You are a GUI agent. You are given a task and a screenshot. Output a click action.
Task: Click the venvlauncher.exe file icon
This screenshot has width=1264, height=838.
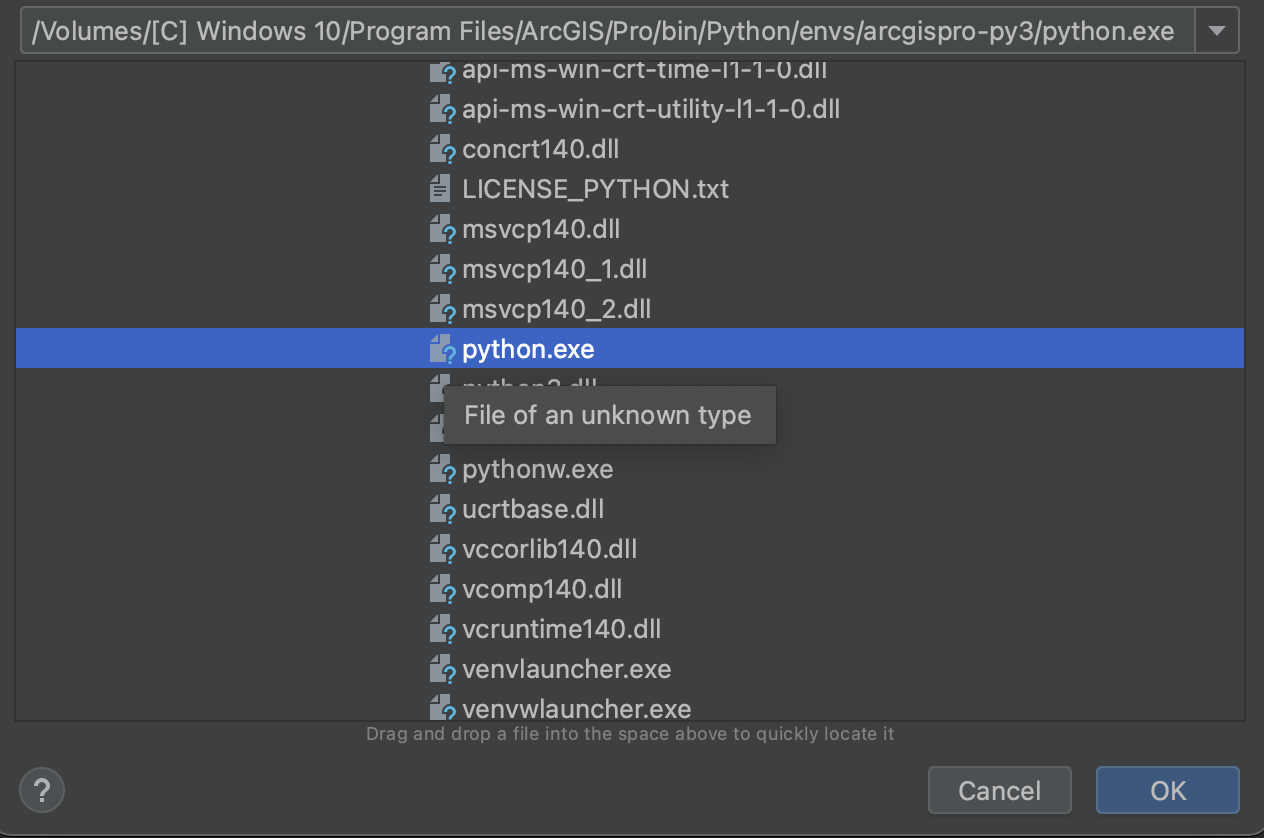point(442,670)
